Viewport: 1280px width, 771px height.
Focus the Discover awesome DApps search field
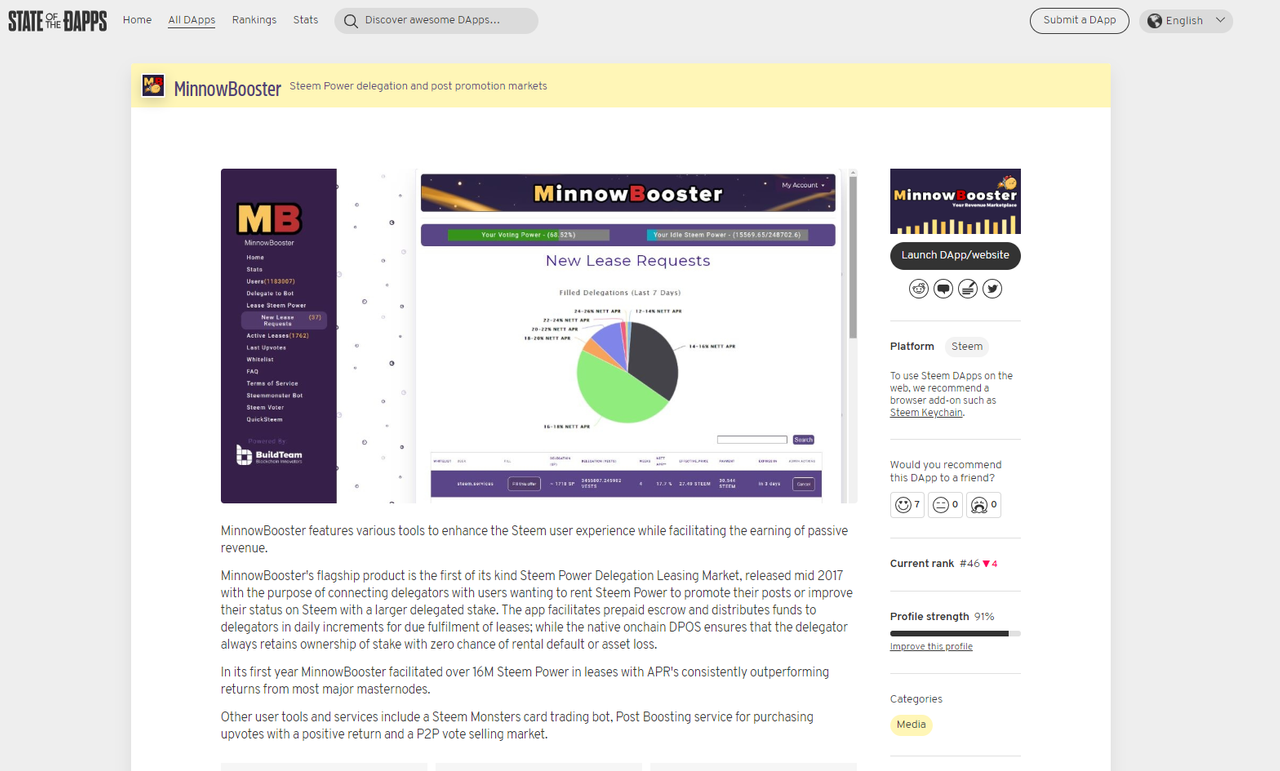[x=436, y=21]
